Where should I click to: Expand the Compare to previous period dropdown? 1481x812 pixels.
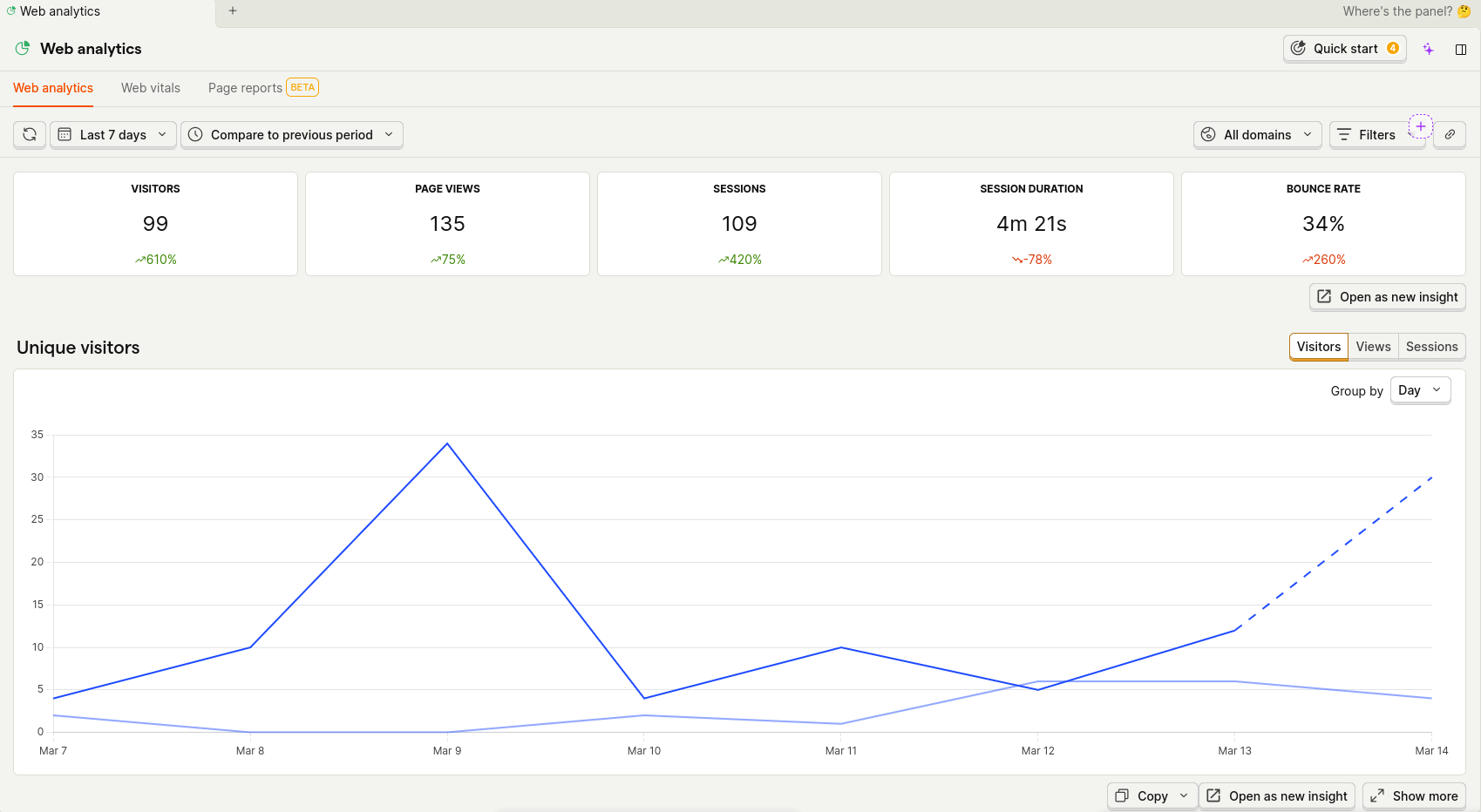292,134
